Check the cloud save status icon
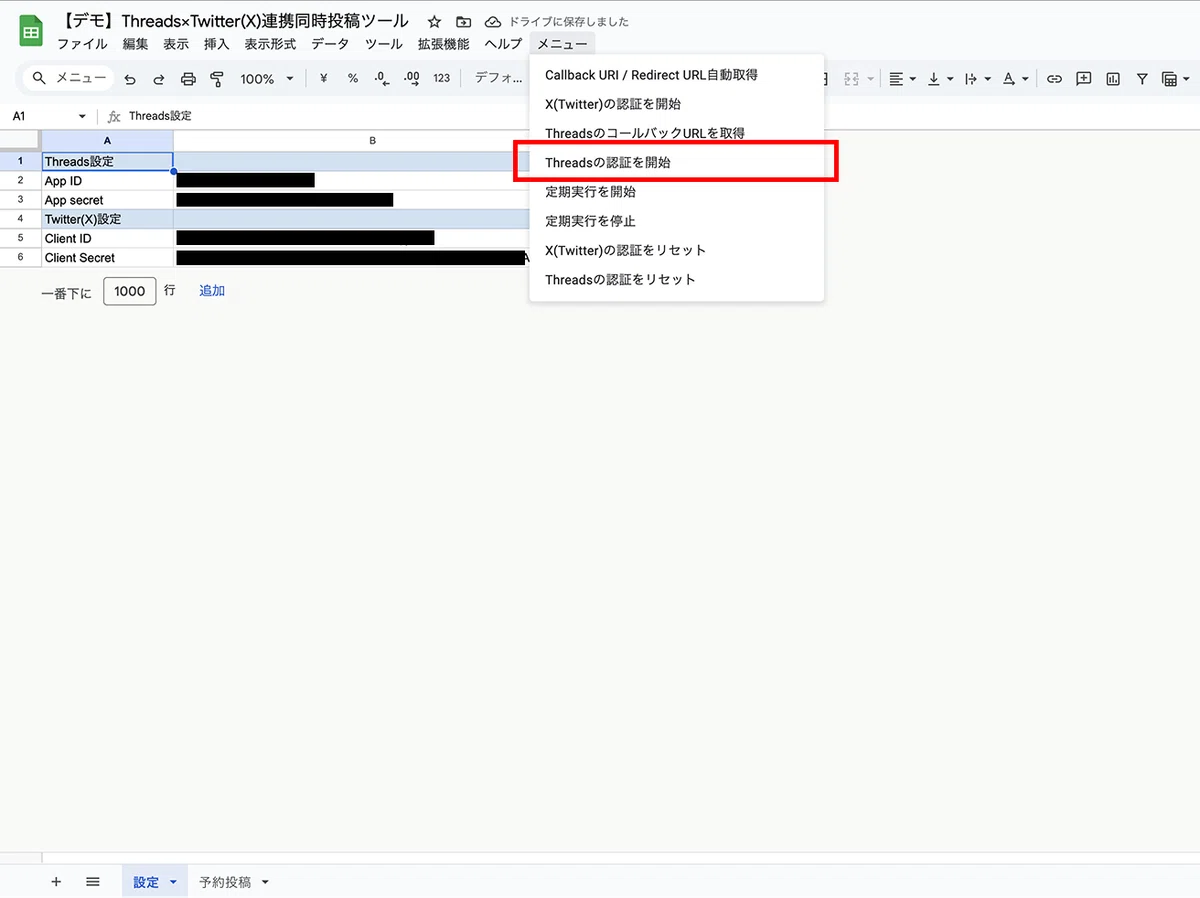1200x898 pixels. [492, 22]
